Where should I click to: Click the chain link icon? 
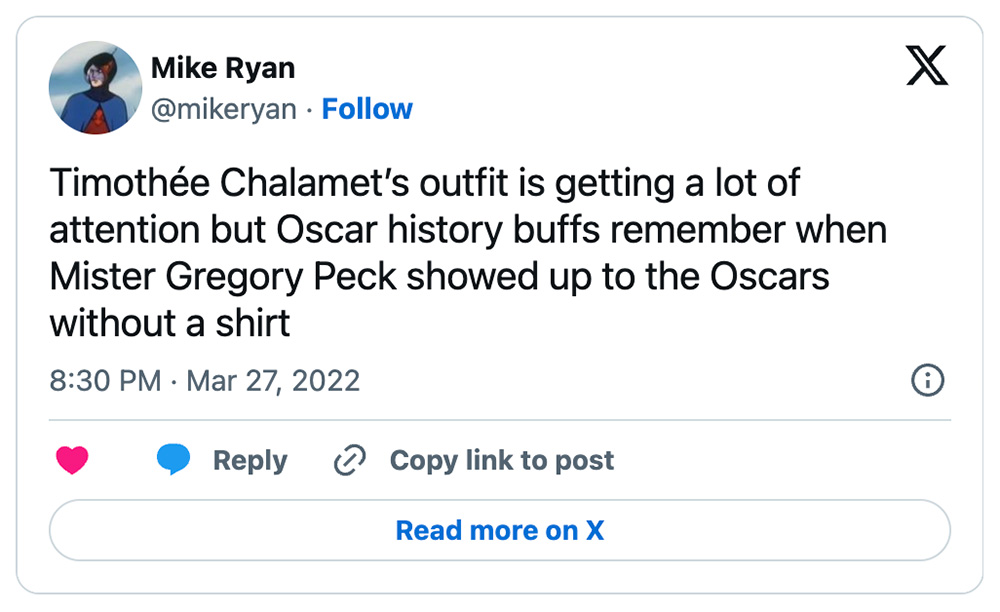350,460
